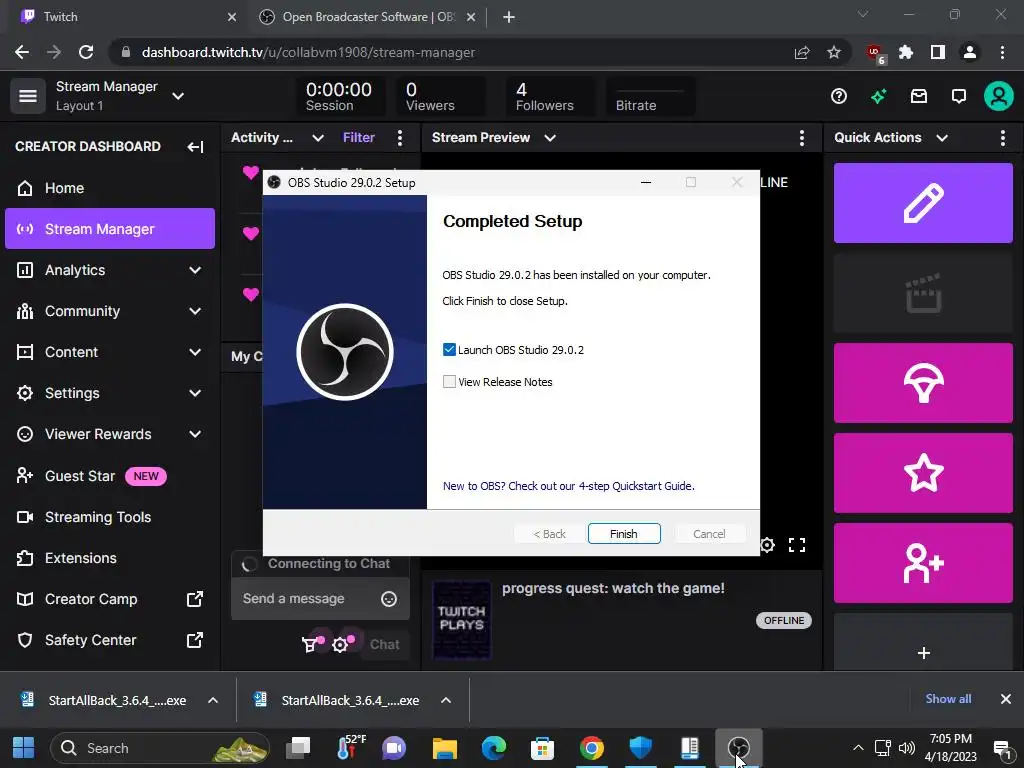Open Streaming Tools in the sidebar
The width and height of the screenshot is (1024, 768).
coord(110,517)
